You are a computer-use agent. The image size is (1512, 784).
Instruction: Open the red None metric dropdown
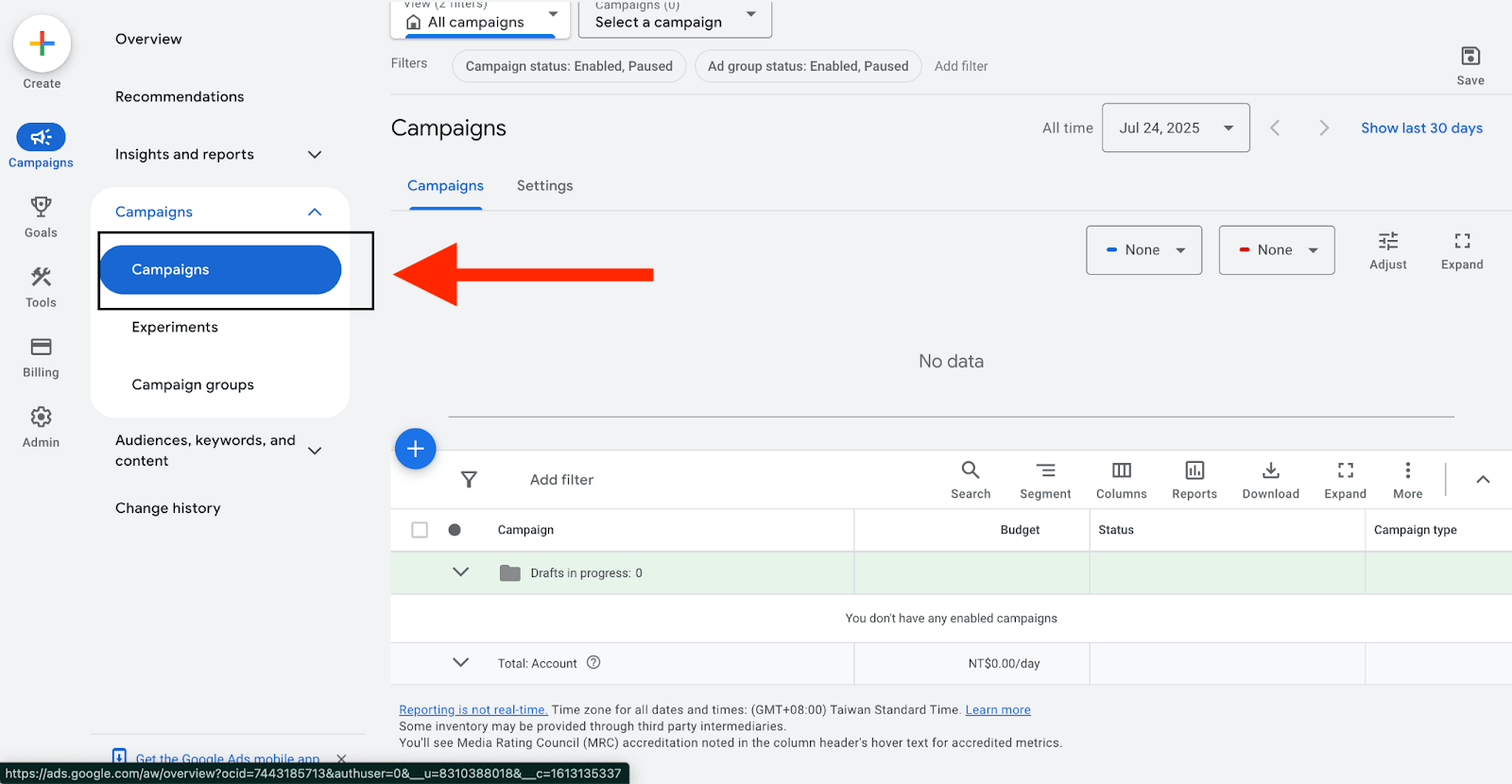(x=1276, y=250)
